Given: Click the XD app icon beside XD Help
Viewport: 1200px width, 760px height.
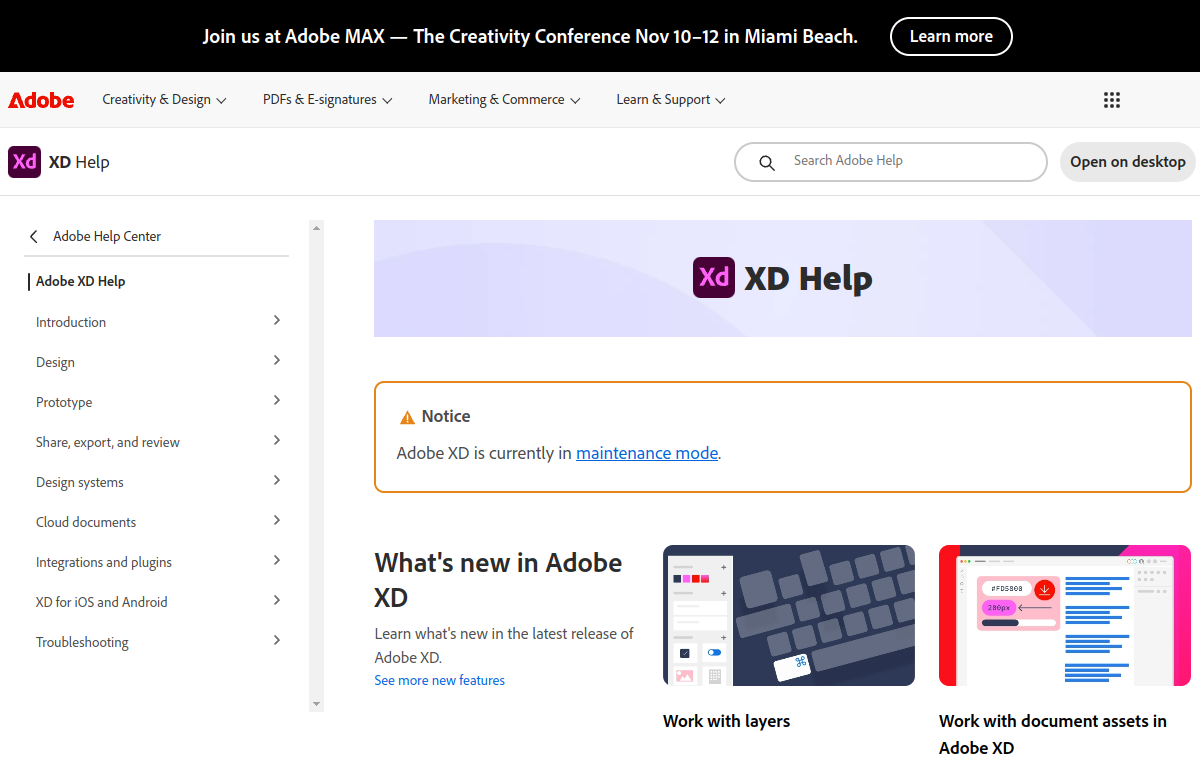Looking at the screenshot, I should (24, 161).
